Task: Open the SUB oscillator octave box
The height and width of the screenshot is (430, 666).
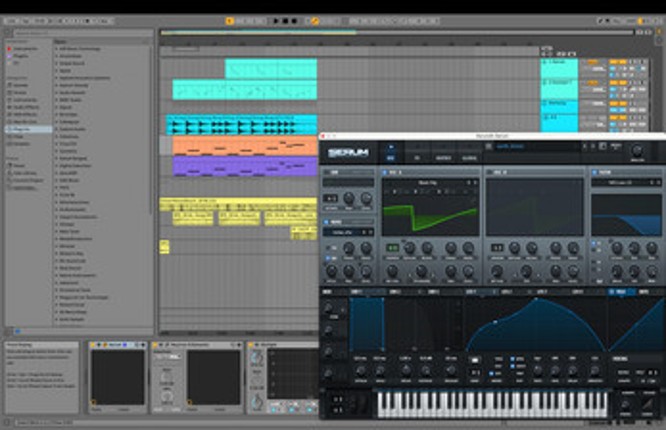Action: click(330, 198)
